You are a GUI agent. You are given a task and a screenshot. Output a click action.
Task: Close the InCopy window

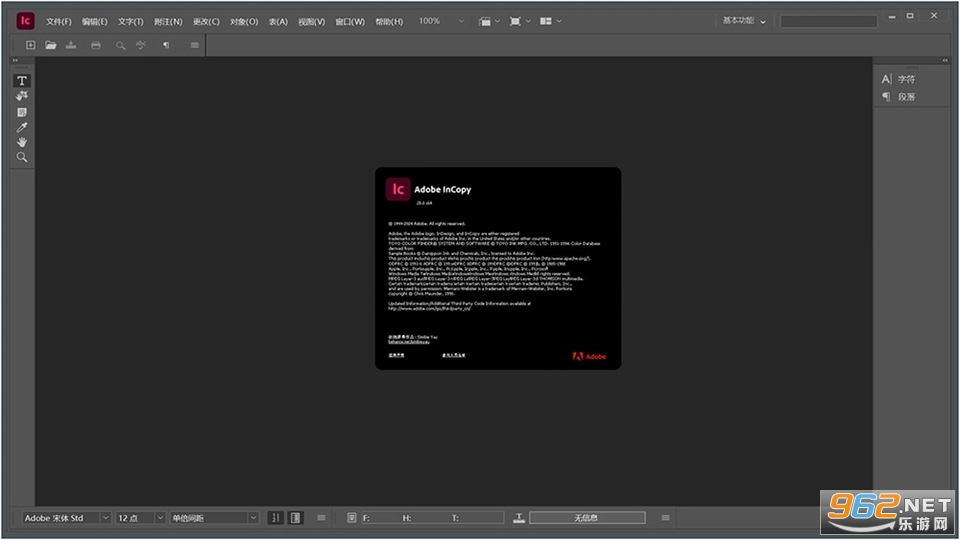[x=934, y=16]
